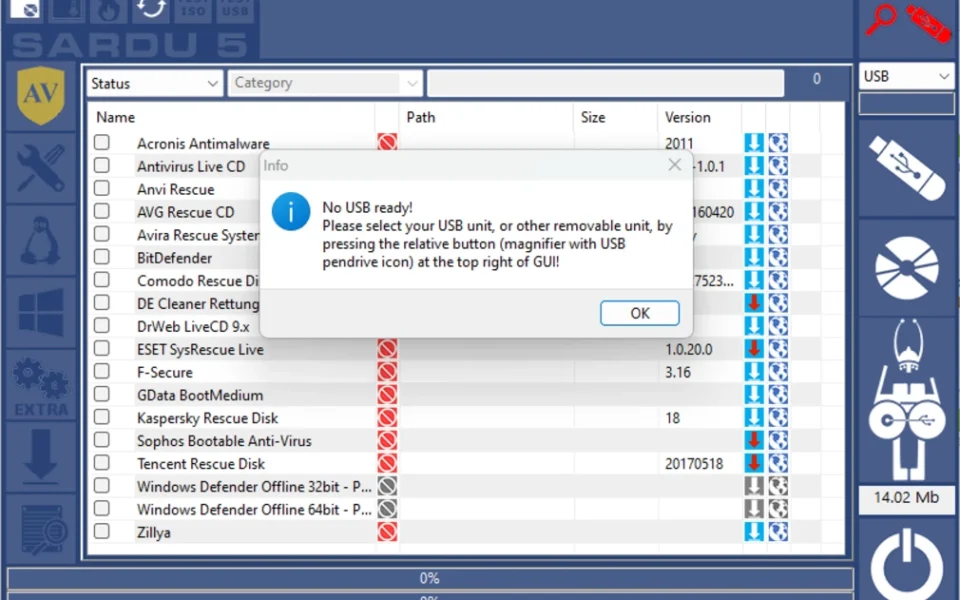The width and height of the screenshot is (960, 600).
Task: Open the downloader arrow sidebar icon
Action: (40, 456)
